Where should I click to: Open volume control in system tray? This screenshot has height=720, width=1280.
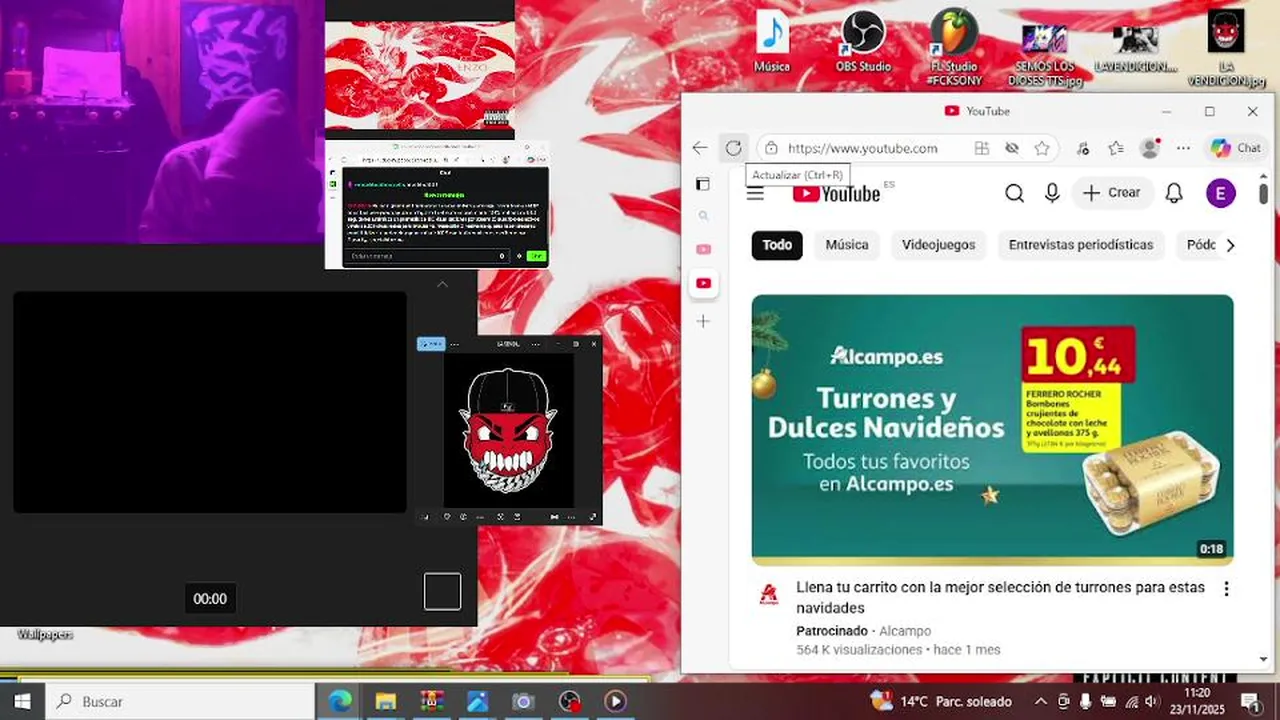[1152, 702]
